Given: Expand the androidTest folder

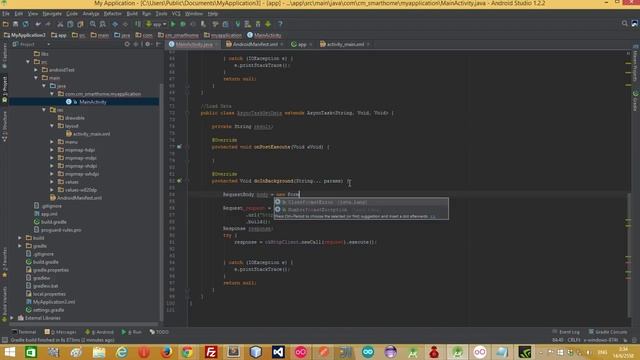Looking at the screenshot, I should pyautogui.click(x=36, y=70).
